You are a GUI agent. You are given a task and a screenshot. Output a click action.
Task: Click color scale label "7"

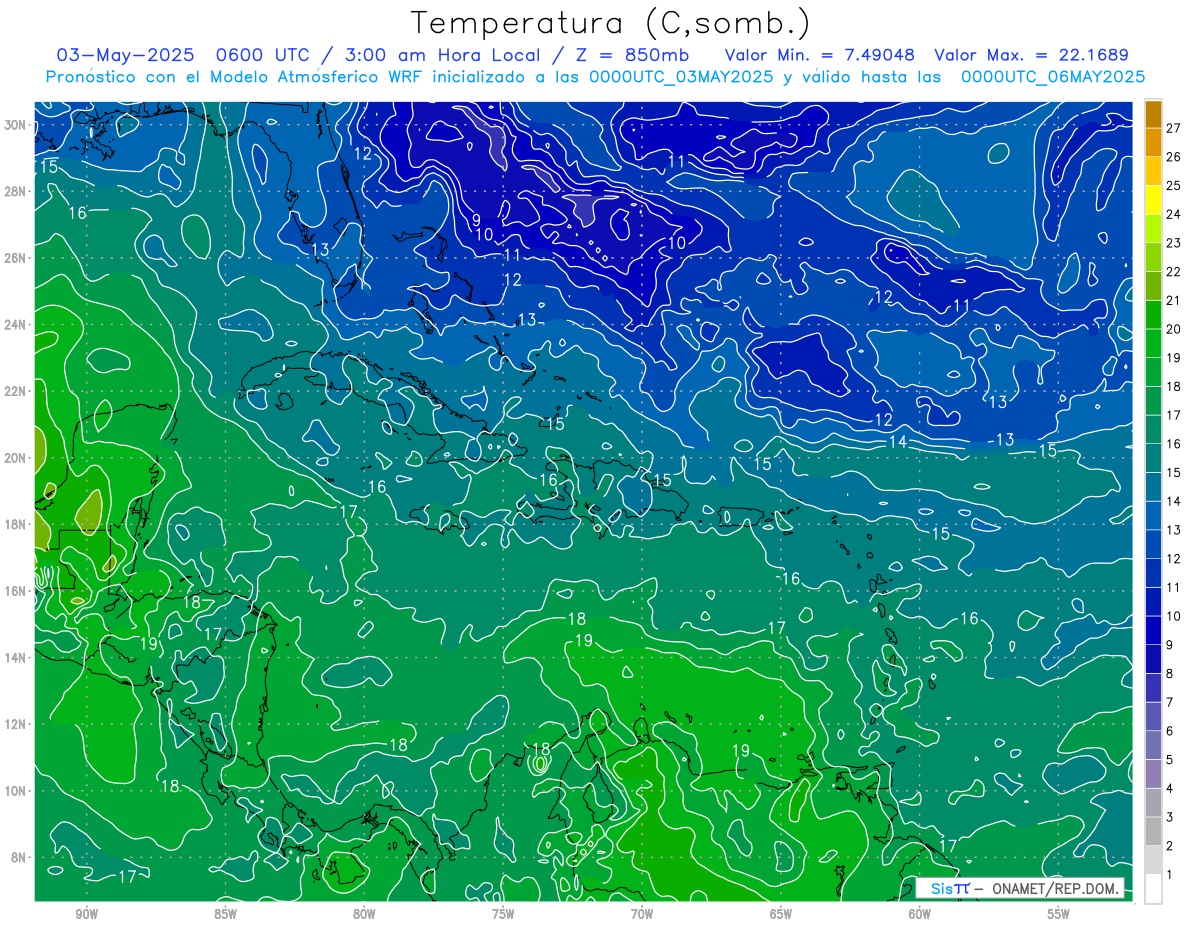(x=1170, y=702)
